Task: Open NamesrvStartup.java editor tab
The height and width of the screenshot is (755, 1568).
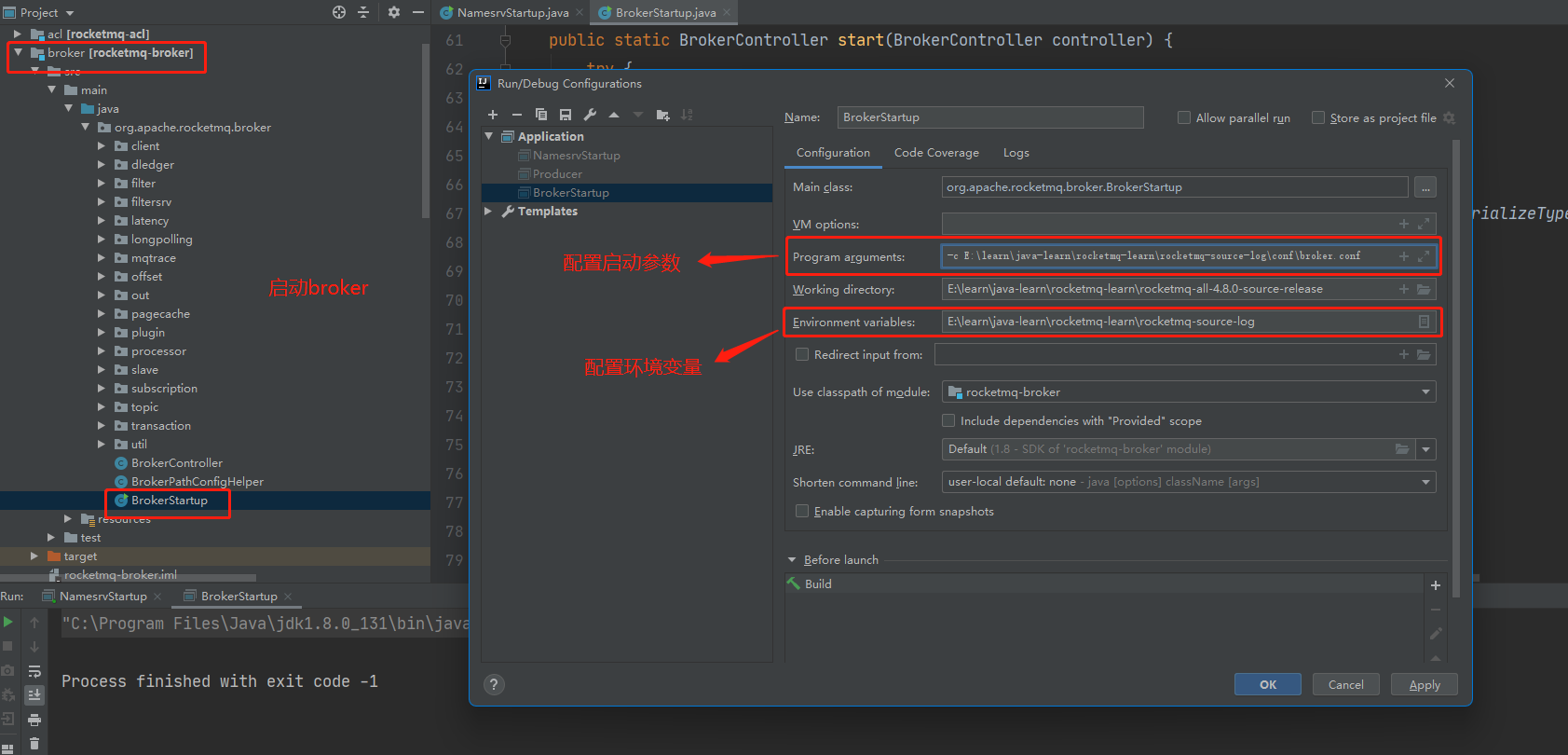Action: [512, 12]
